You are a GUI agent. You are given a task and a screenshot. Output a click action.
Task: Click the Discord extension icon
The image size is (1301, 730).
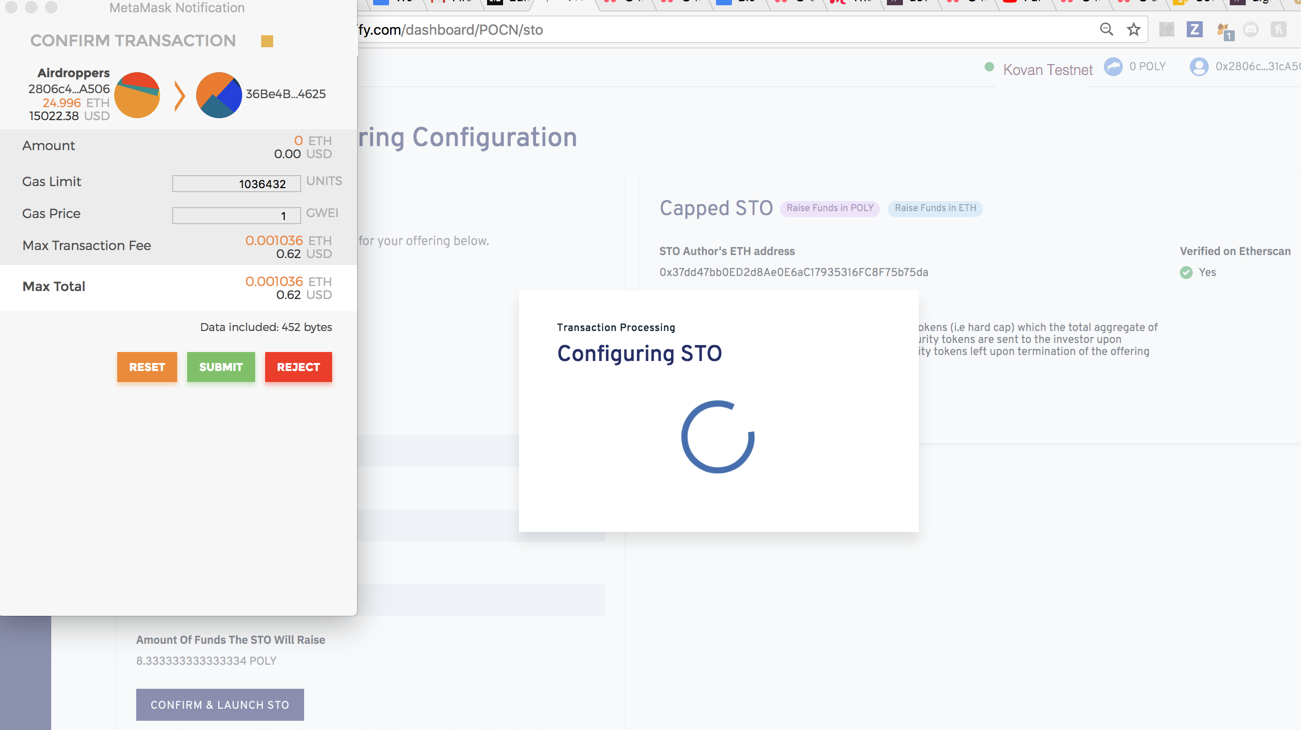[x=1251, y=29]
